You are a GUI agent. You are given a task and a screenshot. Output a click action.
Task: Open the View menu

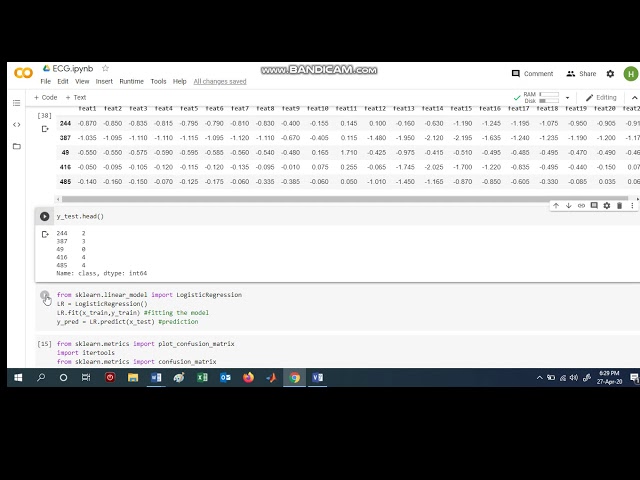[82, 81]
